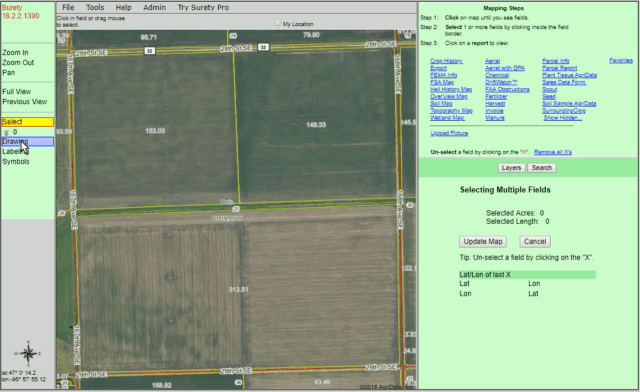This screenshot has width=640, height=392.
Task: Open the Crop History report
Action: pos(446,61)
